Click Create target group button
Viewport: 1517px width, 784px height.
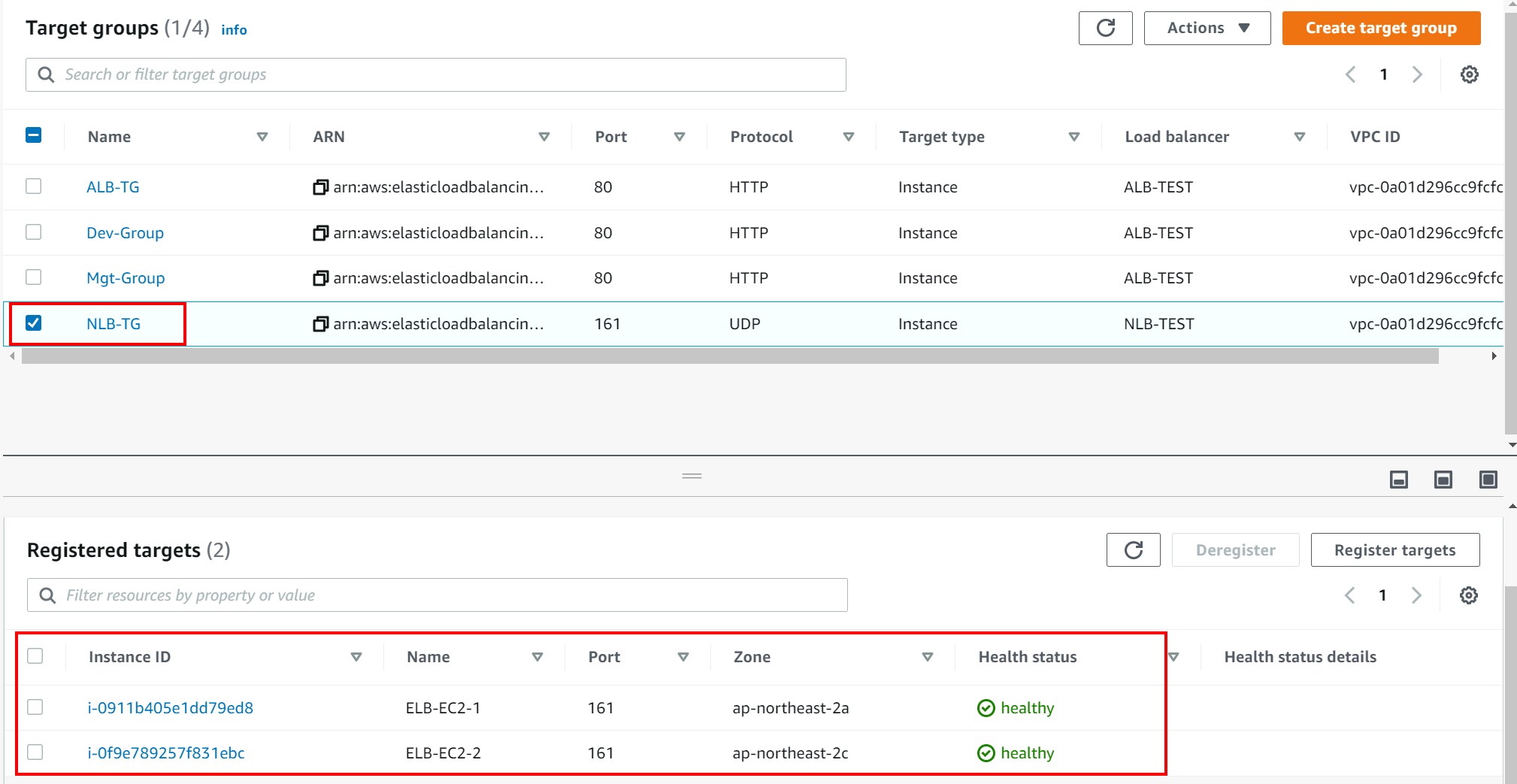point(1381,29)
